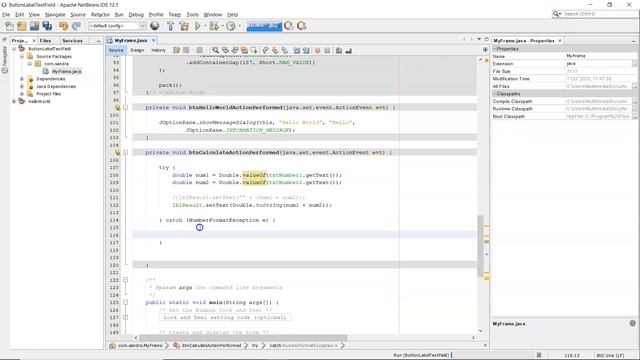The width and height of the screenshot is (640, 360).
Task: Click the Build Project hammer icon
Action: (171, 26)
